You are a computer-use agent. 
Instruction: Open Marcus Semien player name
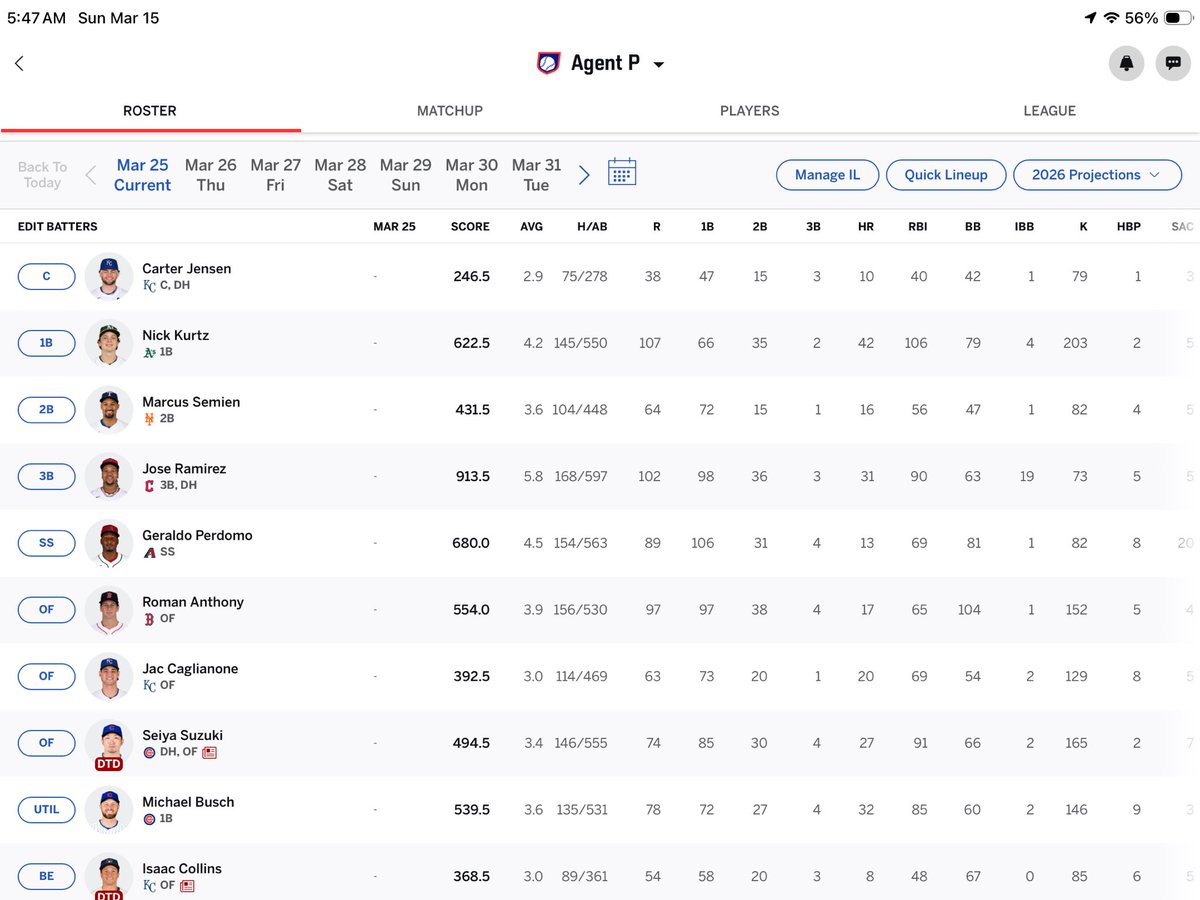click(191, 402)
